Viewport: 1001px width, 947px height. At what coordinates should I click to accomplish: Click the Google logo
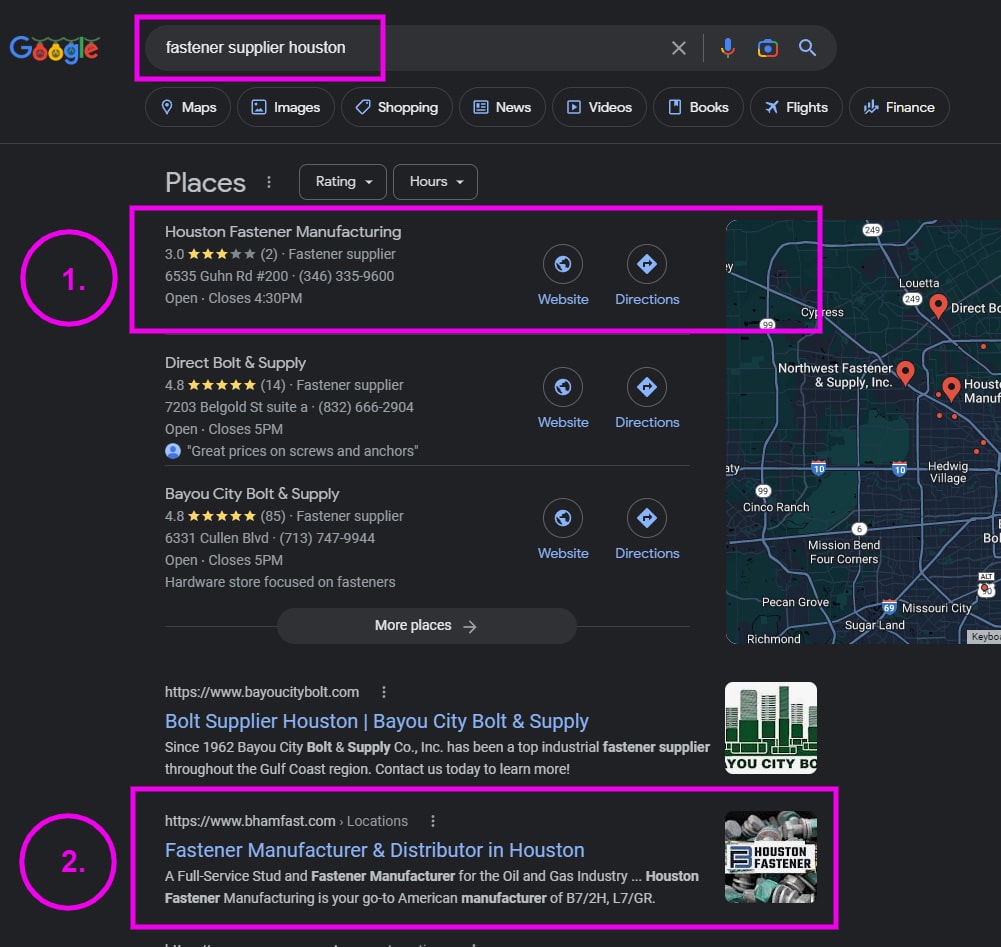(x=54, y=49)
